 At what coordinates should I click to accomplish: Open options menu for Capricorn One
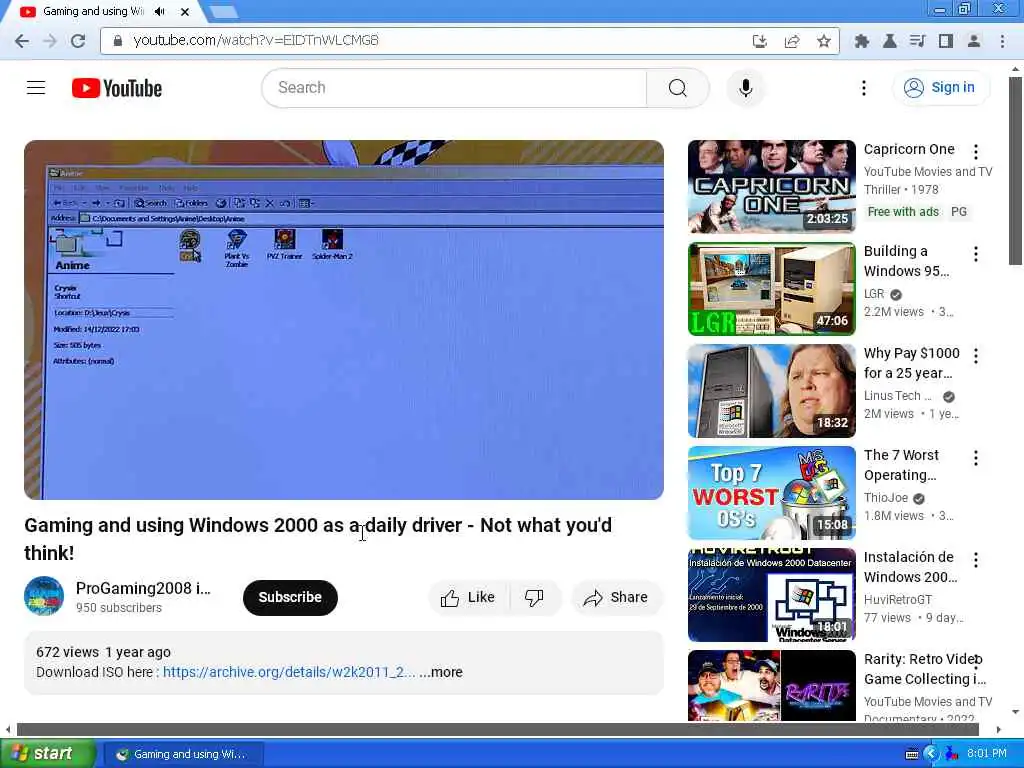(x=976, y=152)
